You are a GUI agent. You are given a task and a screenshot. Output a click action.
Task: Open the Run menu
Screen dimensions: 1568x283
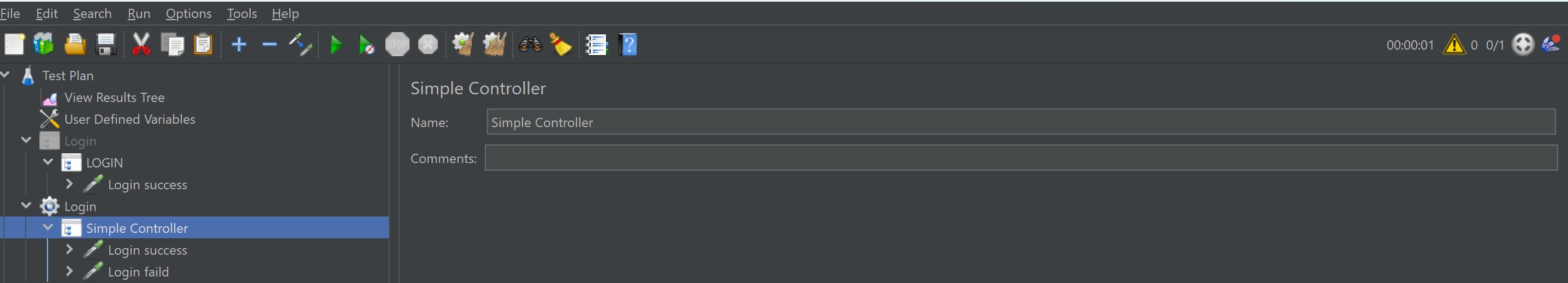point(139,14)
